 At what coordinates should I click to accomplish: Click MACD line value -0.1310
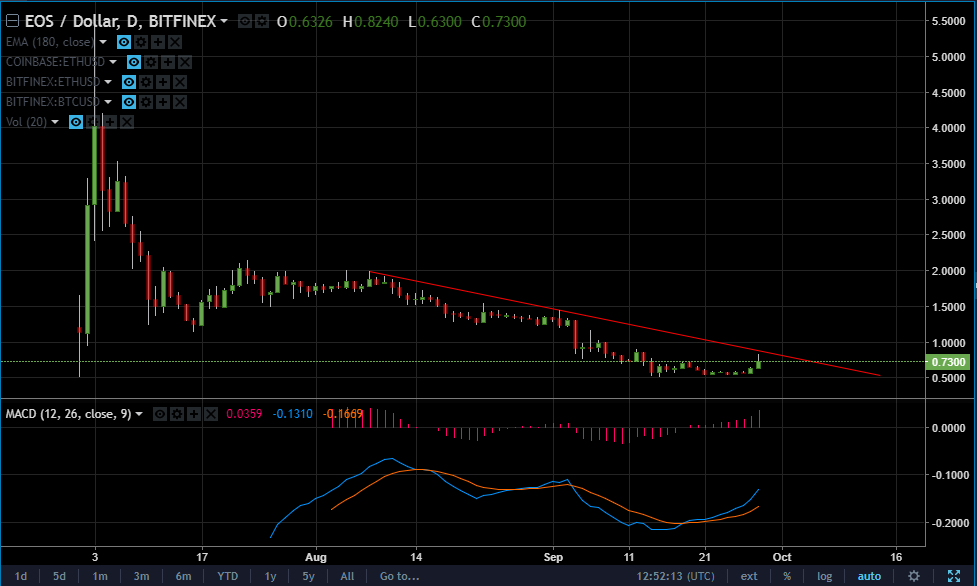pyautogui.click(x=292, y=414)
